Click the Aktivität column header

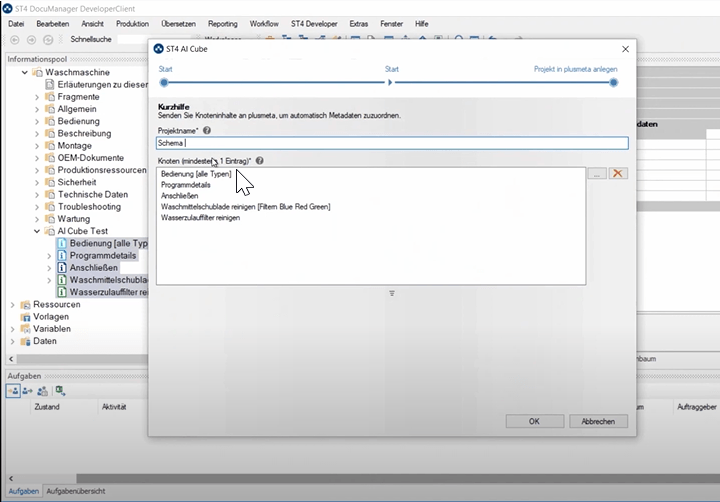[x=114, y=407]
